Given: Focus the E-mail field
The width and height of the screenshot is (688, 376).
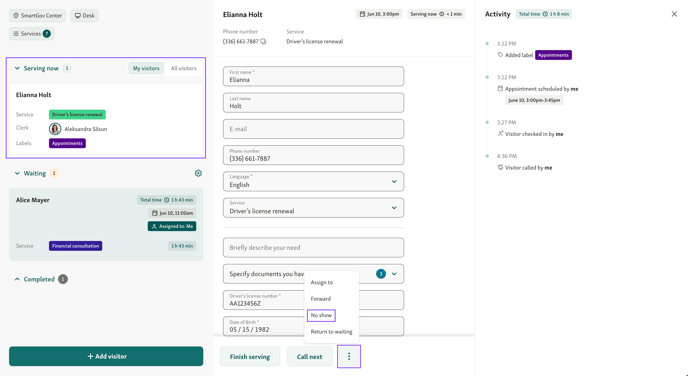Looking at the screenshot, I should click(x=313, y=129).
